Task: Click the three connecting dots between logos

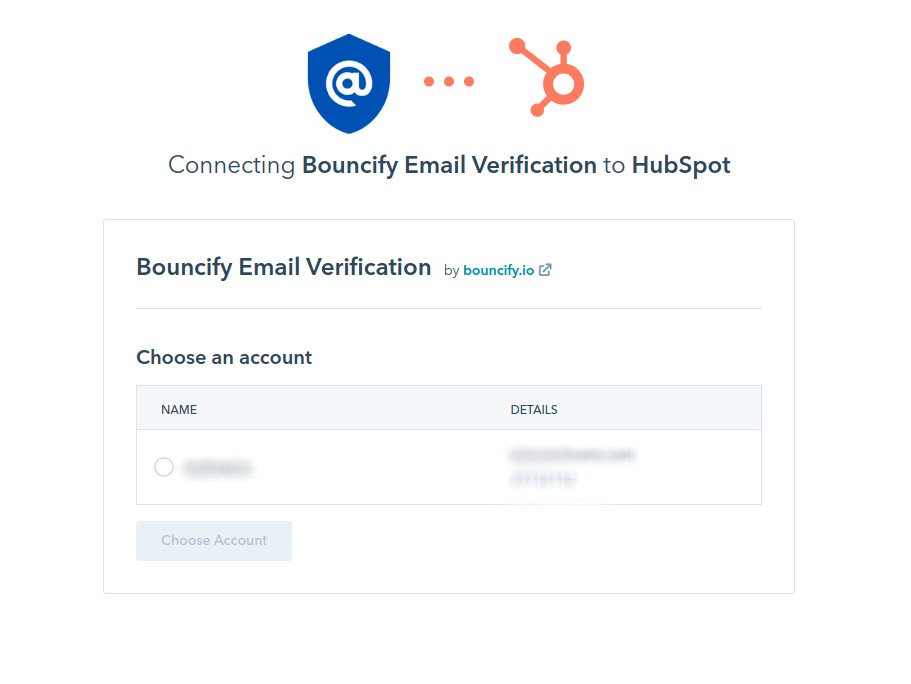Action: [x=449, y=81]
